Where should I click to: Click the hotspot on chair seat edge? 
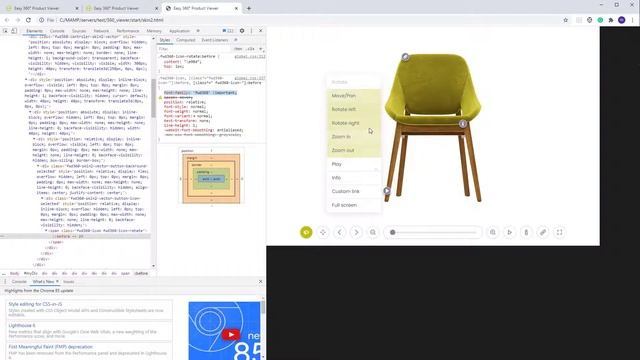tap(463, 123)
